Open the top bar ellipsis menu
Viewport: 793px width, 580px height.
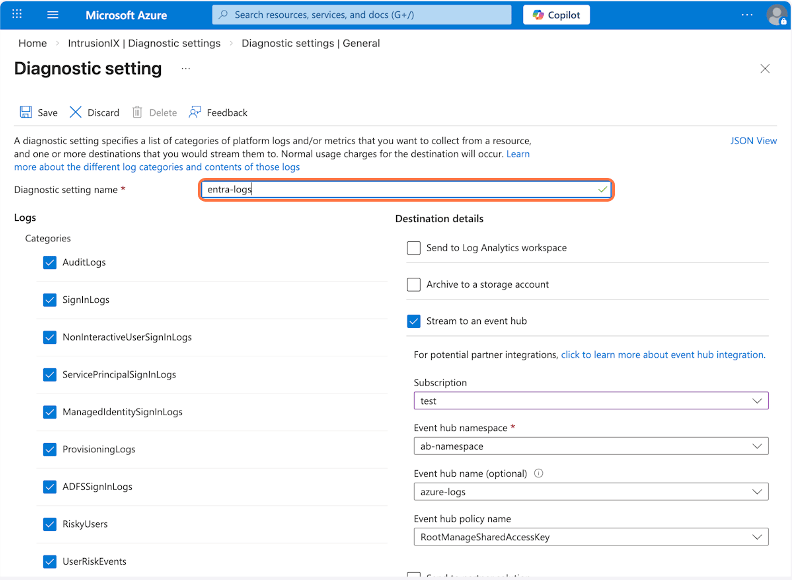pos(747,15)
